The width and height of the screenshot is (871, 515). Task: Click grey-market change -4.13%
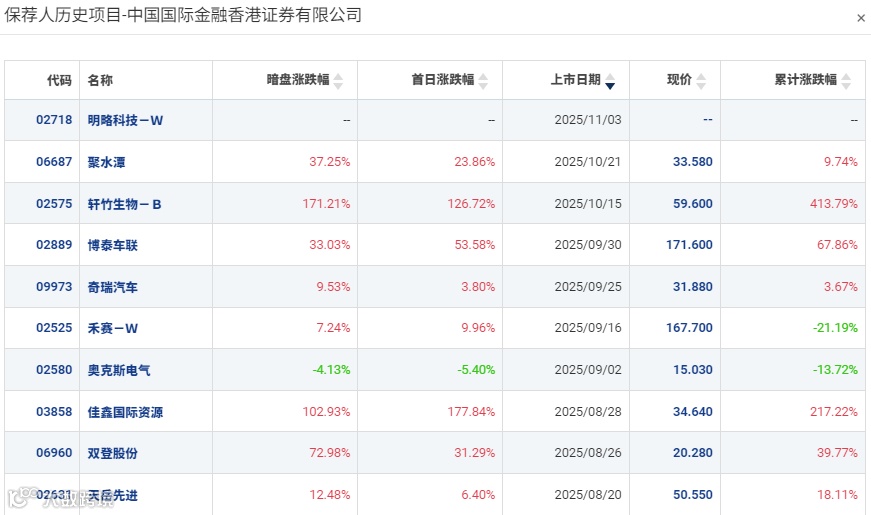[331, 369]
